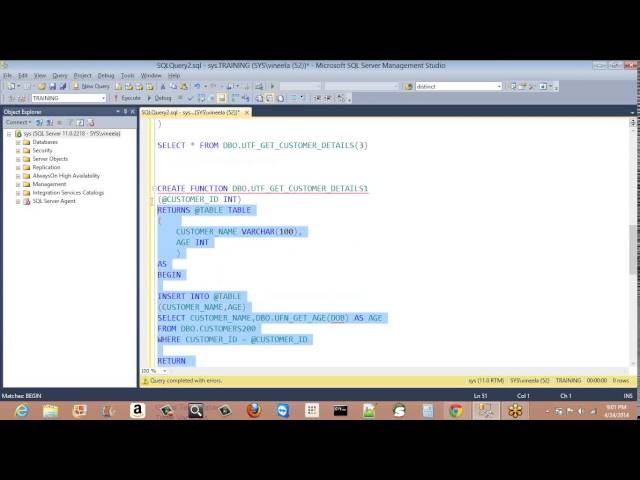Open File Explorer from the taskbar
Screen dimensions: 640x480
click(50, 411)
